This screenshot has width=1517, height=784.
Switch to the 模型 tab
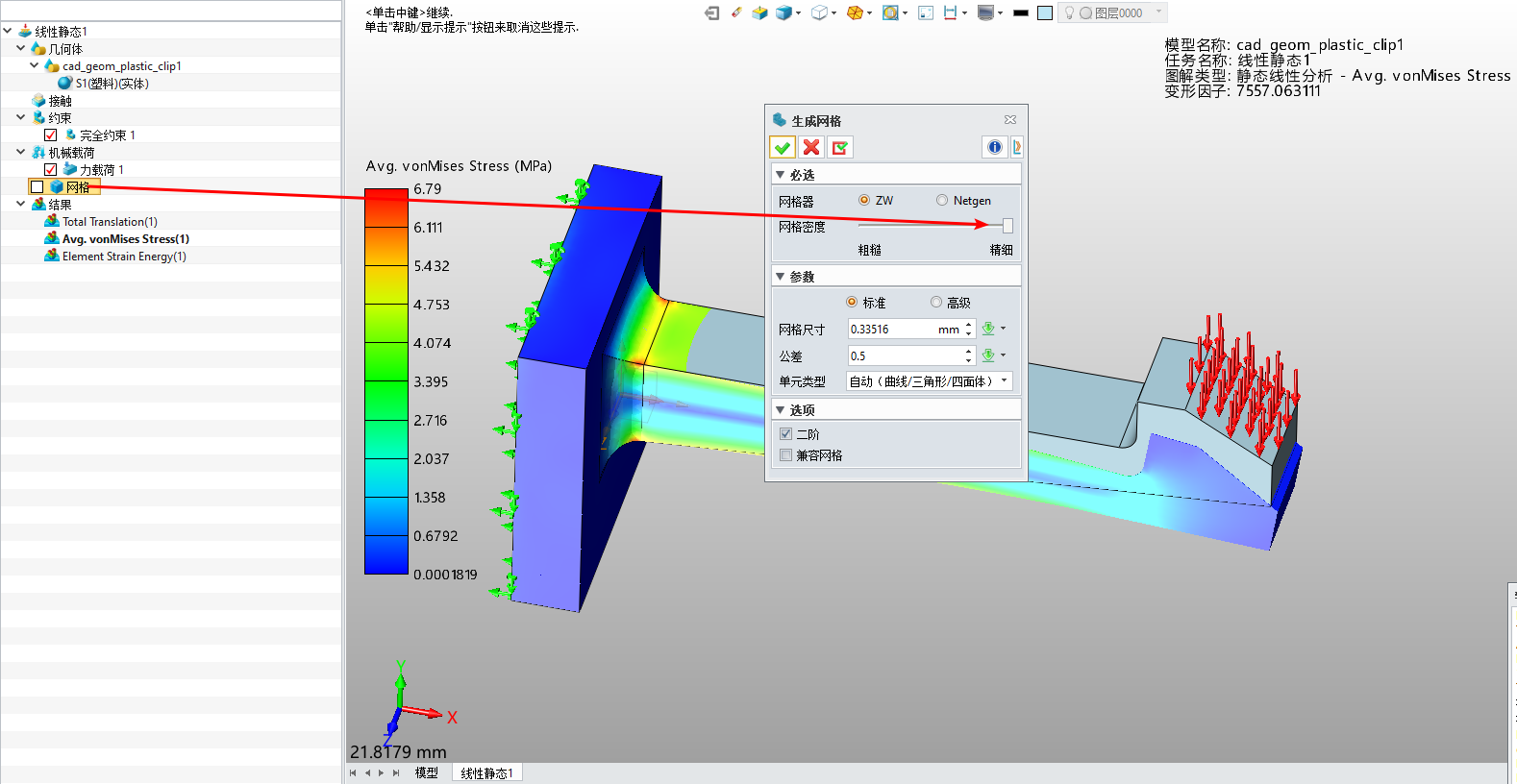coord(426,772)
